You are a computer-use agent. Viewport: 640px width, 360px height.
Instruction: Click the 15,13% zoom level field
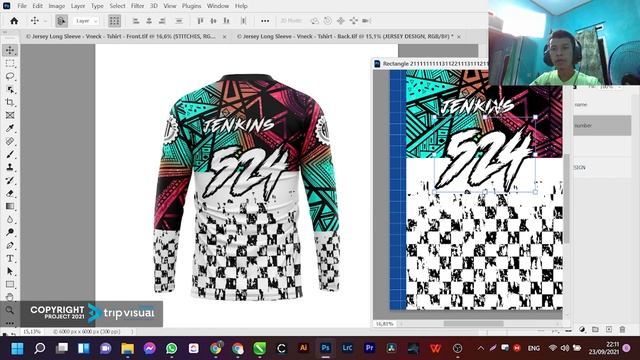coord(32,332)
